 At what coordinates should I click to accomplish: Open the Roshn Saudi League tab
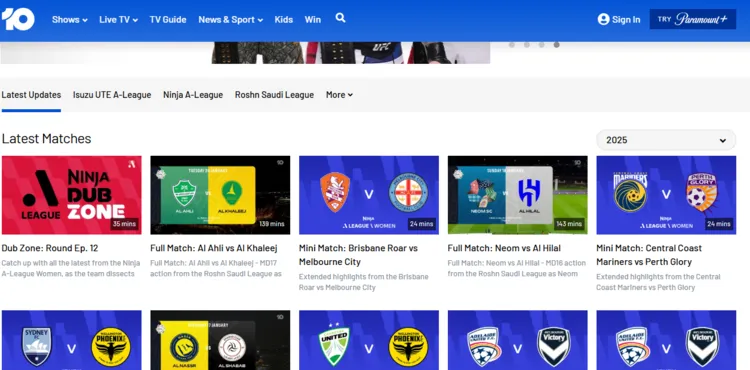[x=274, y=95]
